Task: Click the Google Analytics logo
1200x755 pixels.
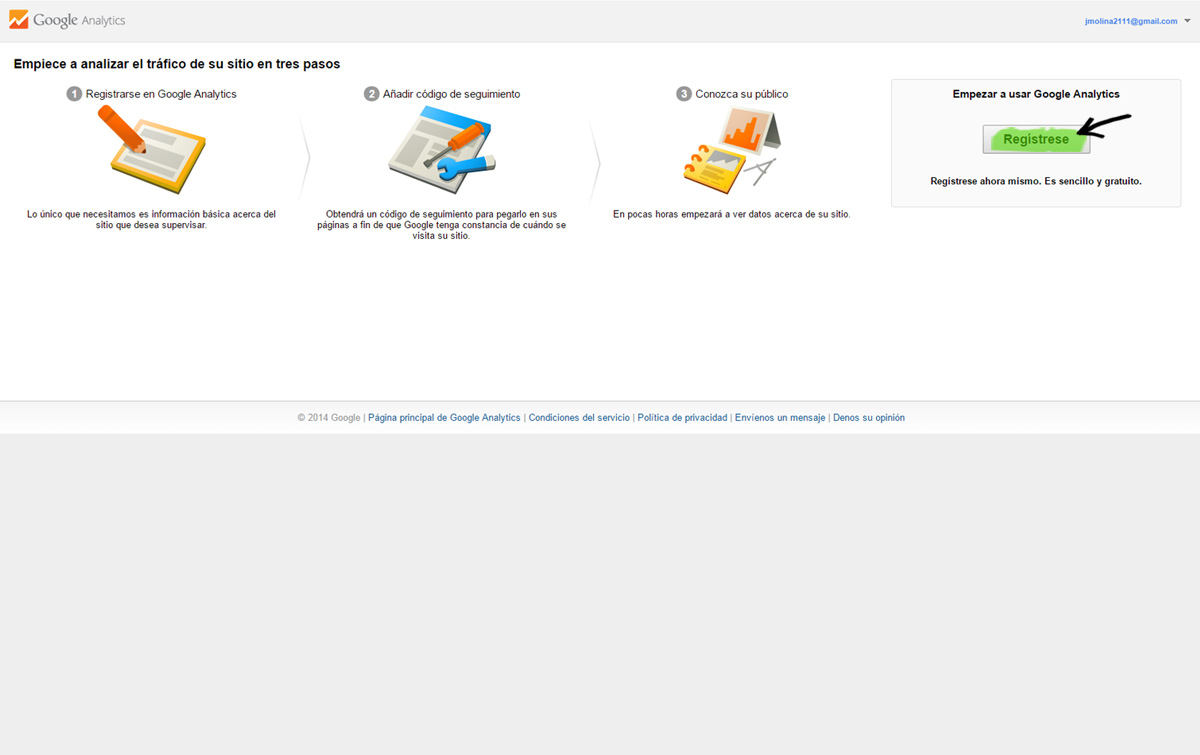Action: click(x=67, y=20)
